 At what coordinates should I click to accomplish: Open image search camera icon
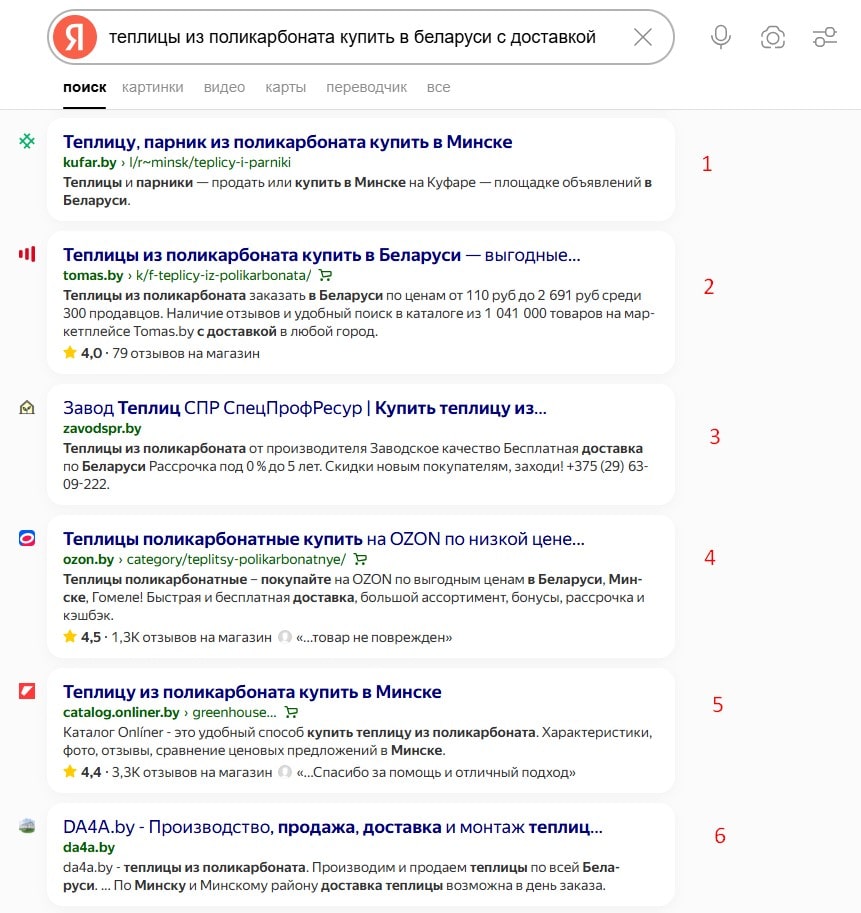(x=772, y=37)
